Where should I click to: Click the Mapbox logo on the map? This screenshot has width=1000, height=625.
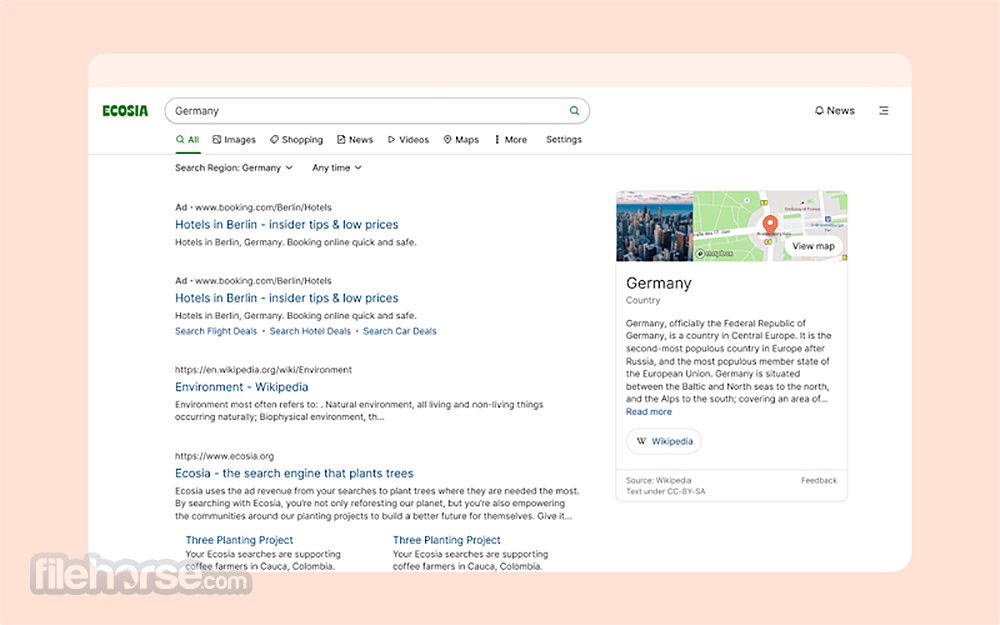pos(714,254)
